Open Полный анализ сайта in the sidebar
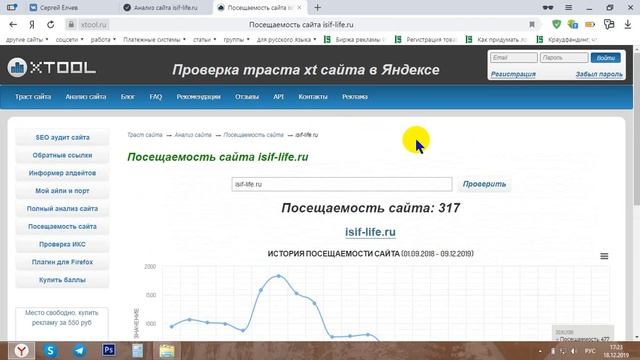Image resolution: width=640 pixels, height=360 pixels. click(62, 209)
